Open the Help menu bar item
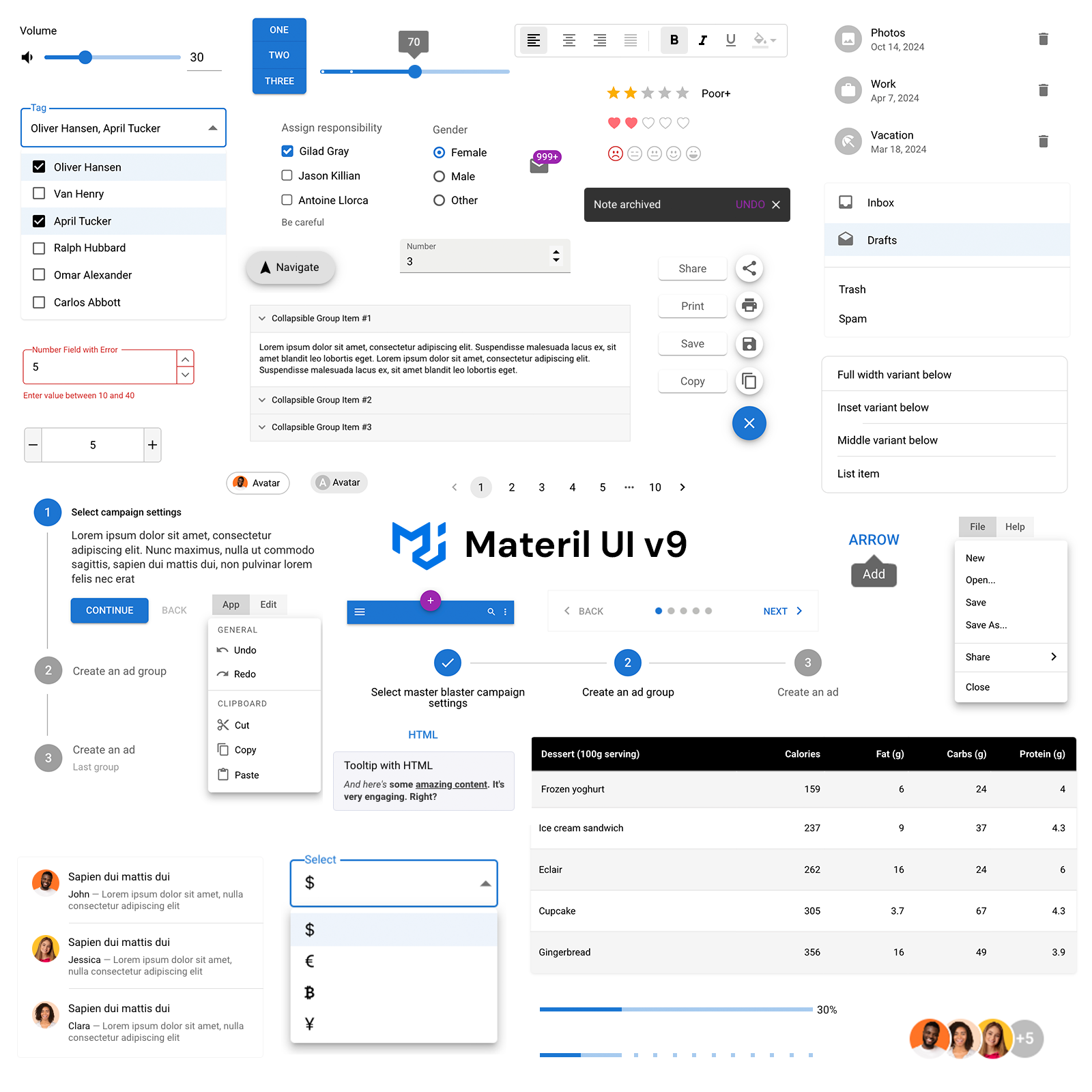The image size is (1092, 1092). click(1015, 527)
